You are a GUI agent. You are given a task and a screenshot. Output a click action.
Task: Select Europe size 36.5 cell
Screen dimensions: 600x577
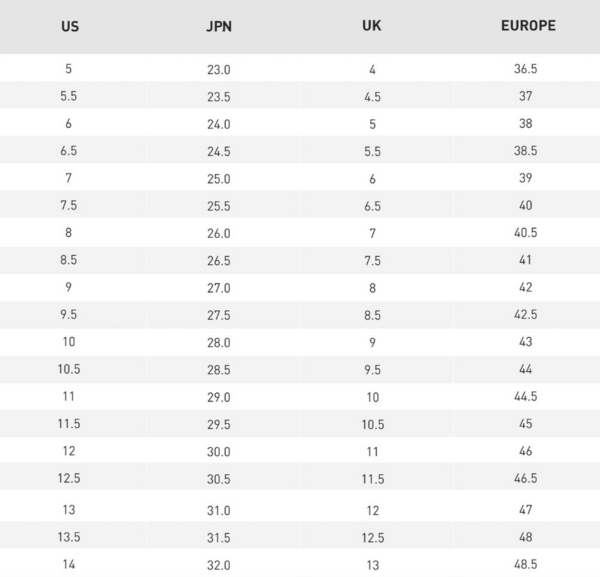[526, 70]
